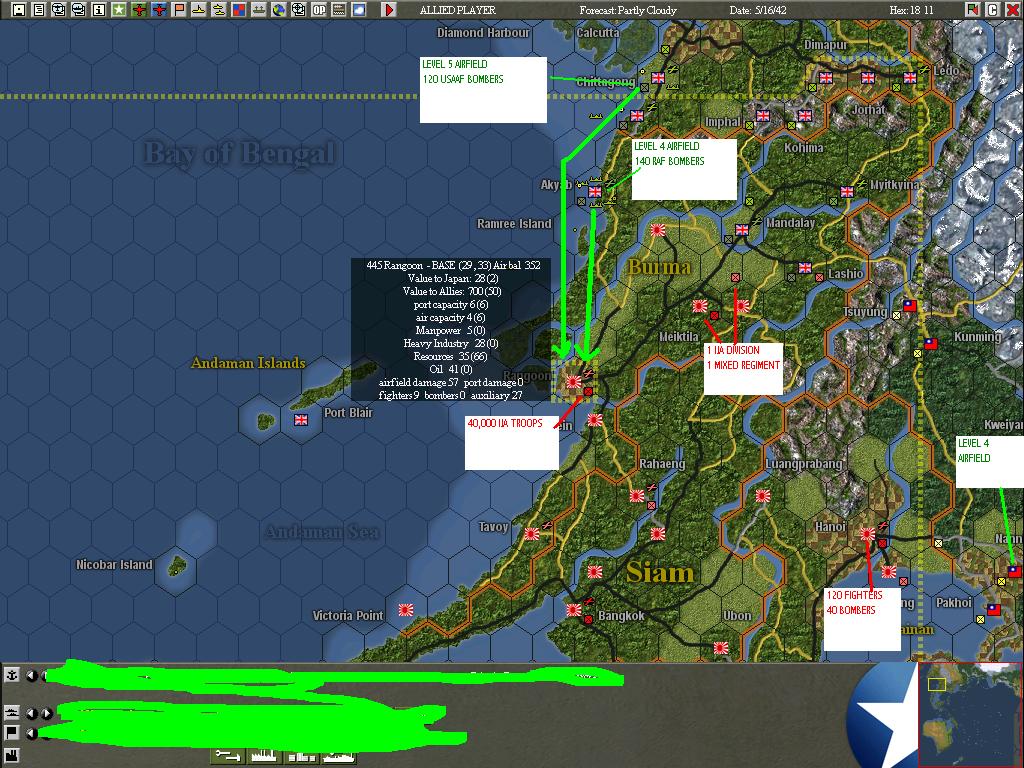Select the Lashio British base flag
The image size is (1024, 768).
[x=805, y=268]
